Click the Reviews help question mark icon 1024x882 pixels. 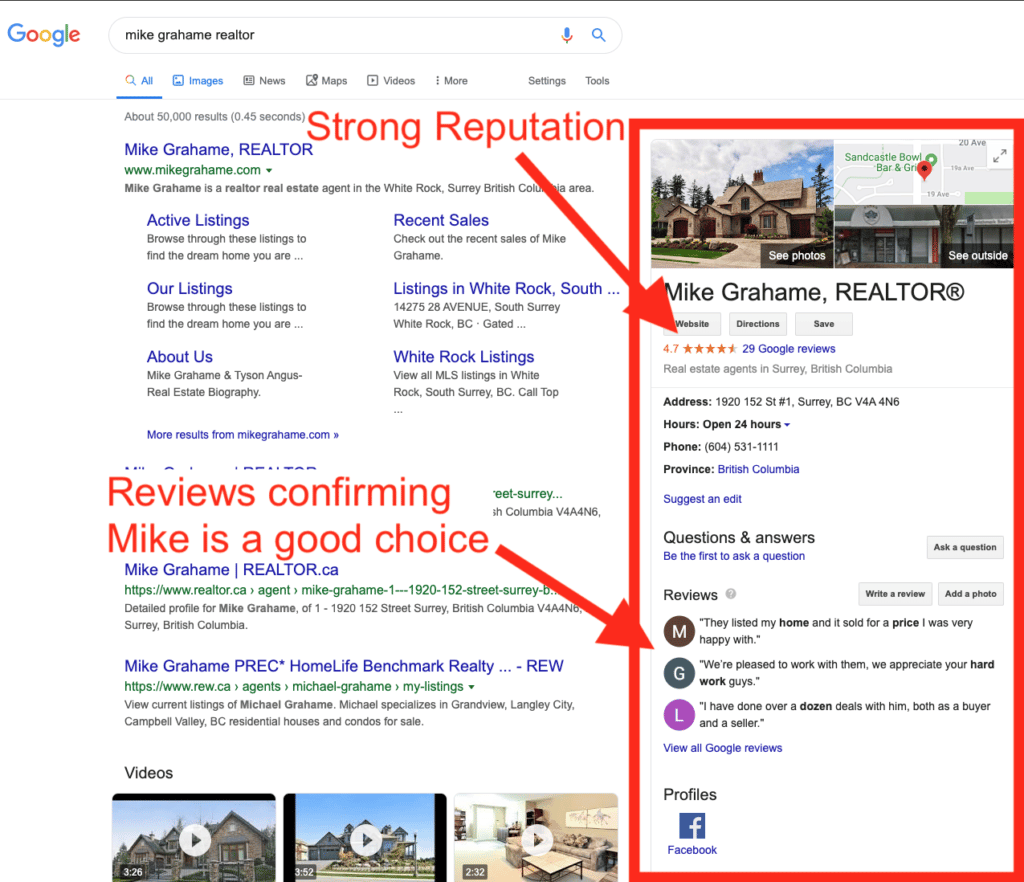(x=731, y=594)
